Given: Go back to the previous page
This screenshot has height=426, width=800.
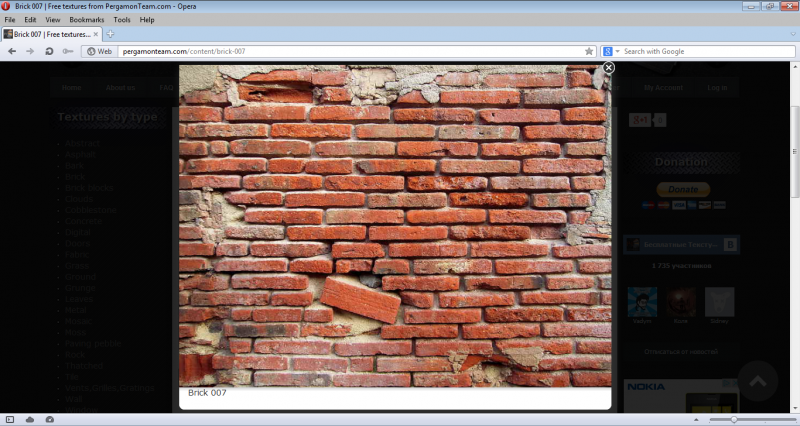Looking at the screenshot, I should [12, 51].
